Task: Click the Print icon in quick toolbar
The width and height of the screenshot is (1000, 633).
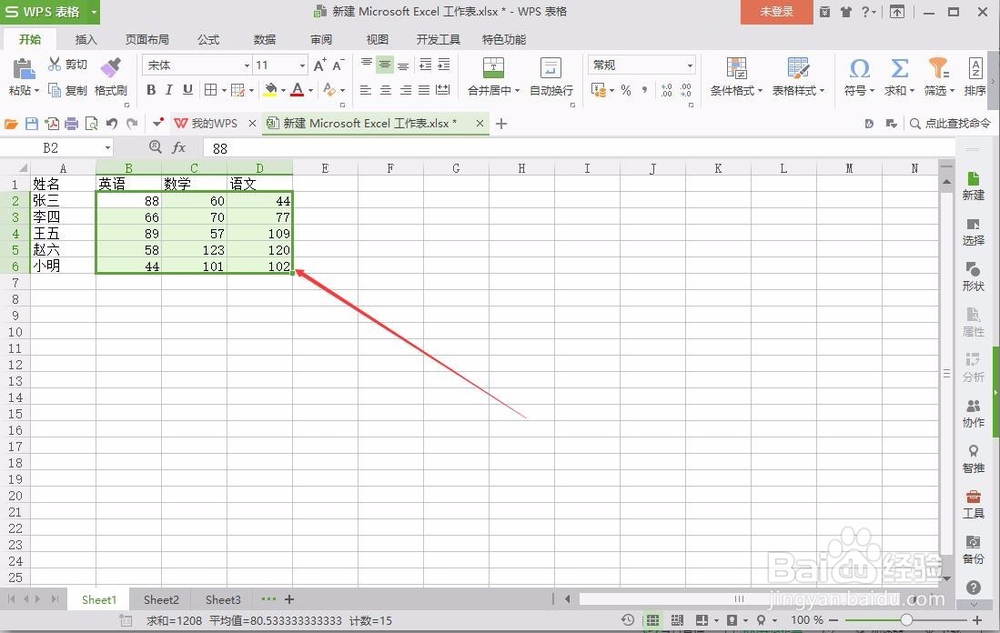Action: click(71, 124)
